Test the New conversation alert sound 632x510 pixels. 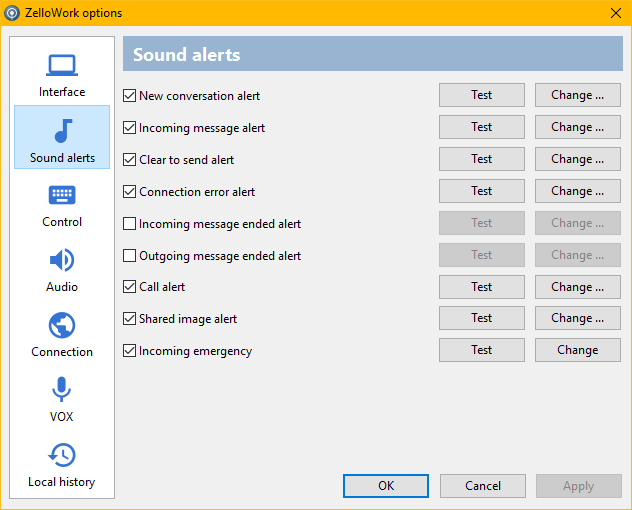point(482,95)
